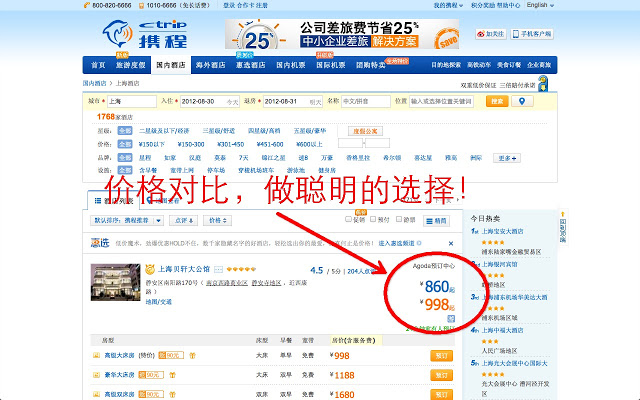This screenshot has height=400, width=640.
Task: Open the English language dropdown
Action: coord(540,5)
